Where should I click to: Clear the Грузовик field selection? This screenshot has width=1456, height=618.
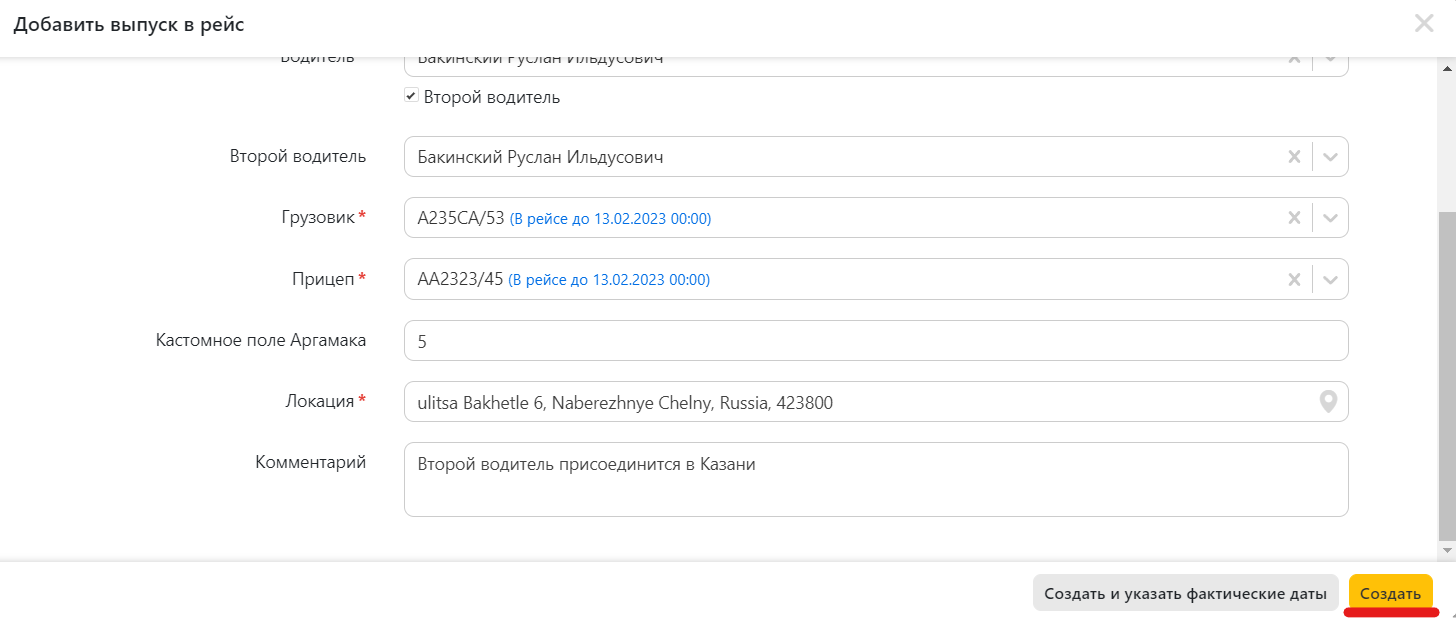1294,218
